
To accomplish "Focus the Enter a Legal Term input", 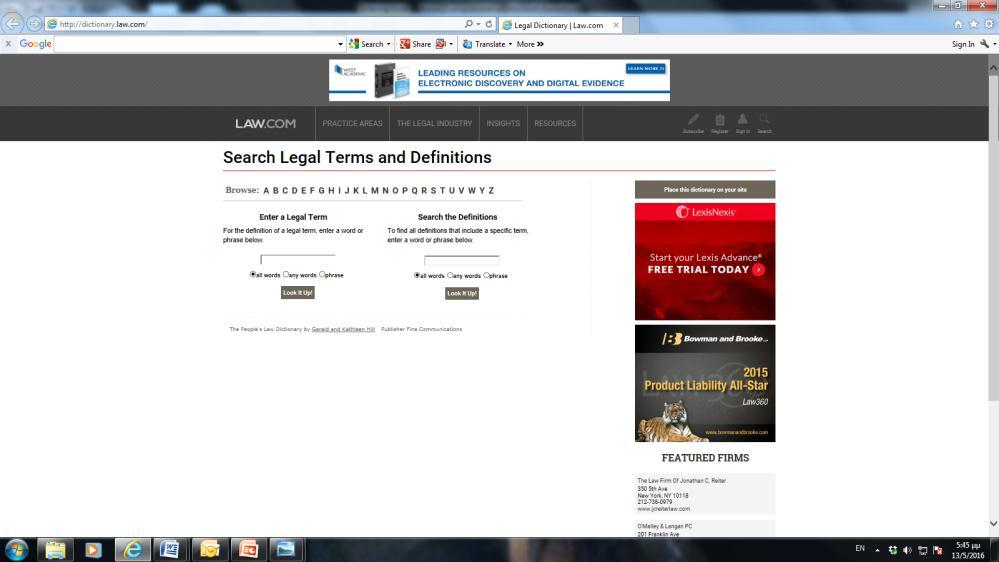I will point(298,259).
